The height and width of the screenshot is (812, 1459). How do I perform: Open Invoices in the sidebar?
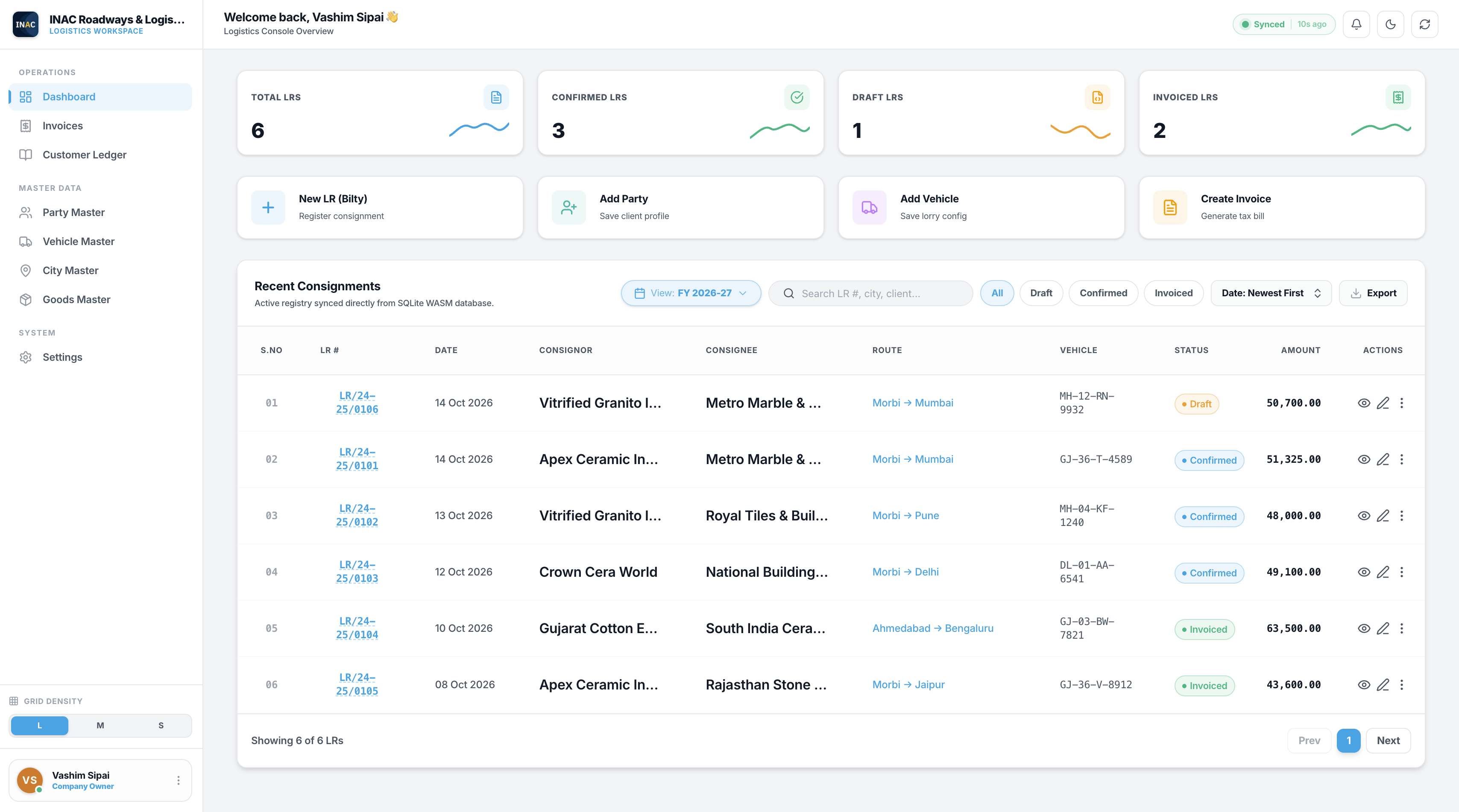[100, 126]
